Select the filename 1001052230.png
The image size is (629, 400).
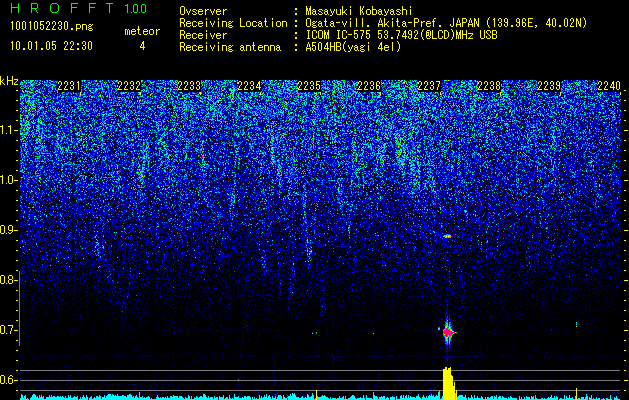tap(52, 27)
